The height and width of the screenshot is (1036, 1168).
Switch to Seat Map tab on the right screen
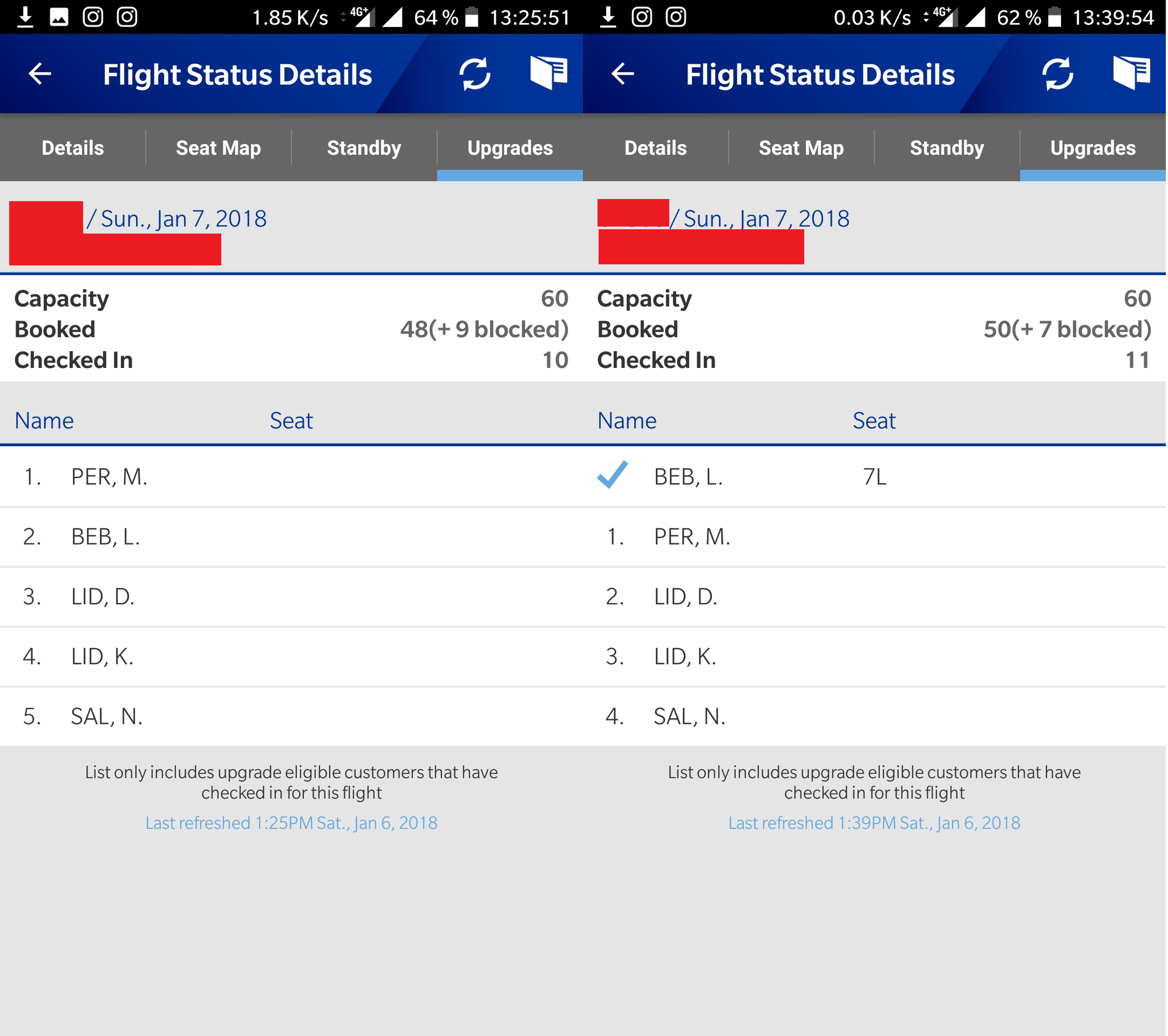(x=801, y=148)
